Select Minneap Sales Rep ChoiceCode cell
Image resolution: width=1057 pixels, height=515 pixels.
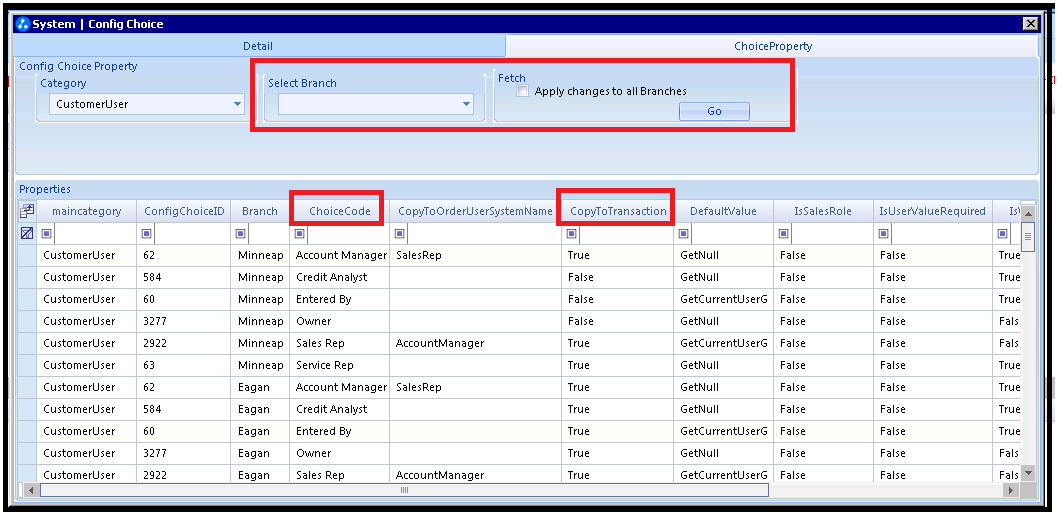340,343
